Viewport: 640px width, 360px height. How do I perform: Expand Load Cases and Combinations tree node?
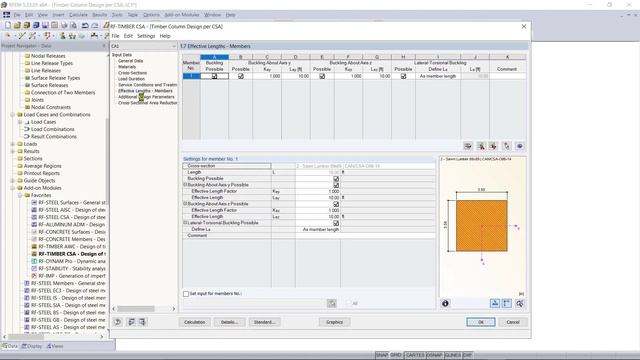coord(13,115)
